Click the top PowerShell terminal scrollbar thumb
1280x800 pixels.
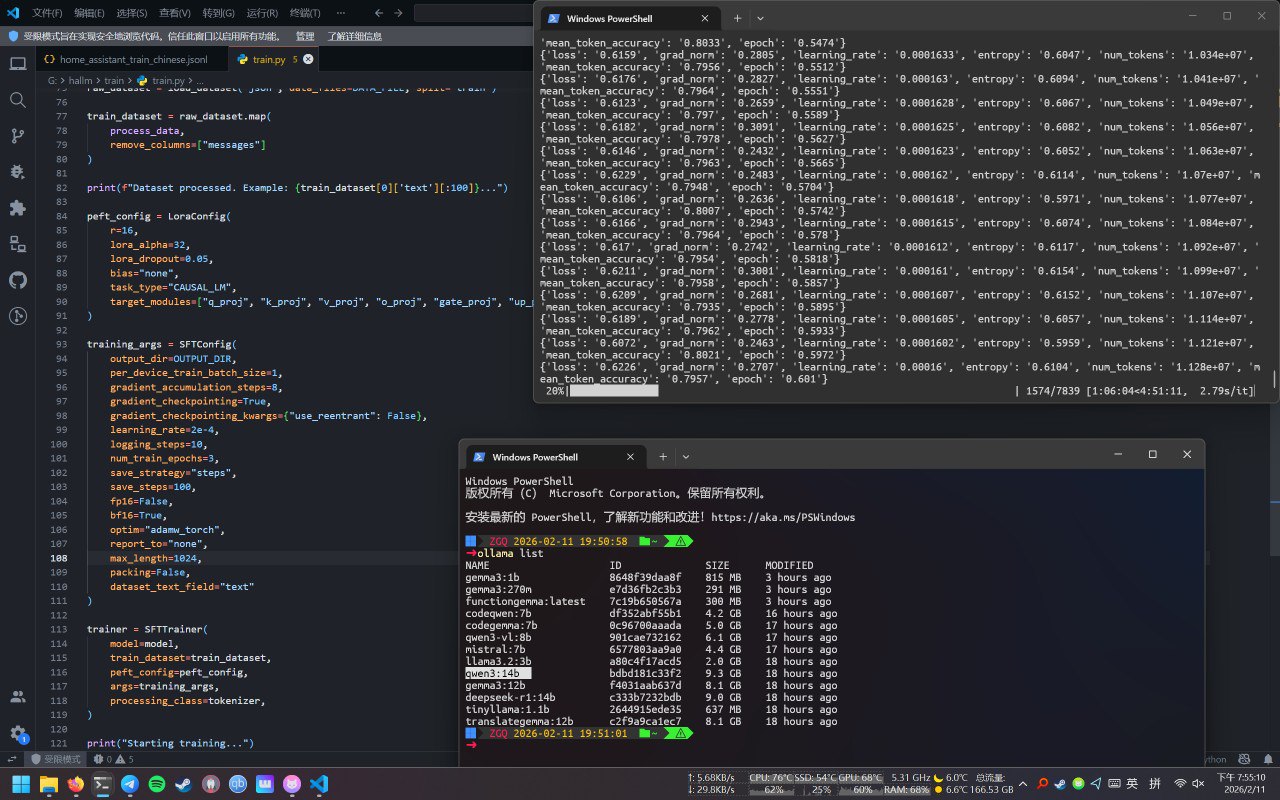pyautogui.click(x=1273, y=379)
